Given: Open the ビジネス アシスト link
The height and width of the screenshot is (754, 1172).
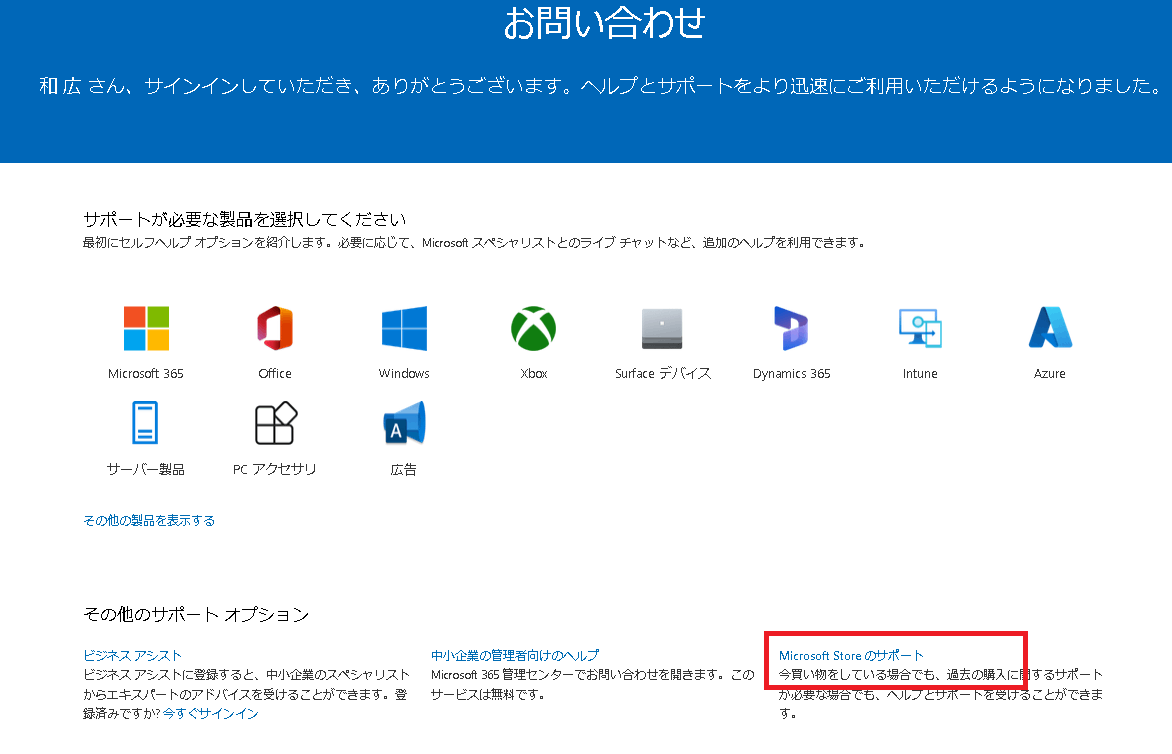Looking at the screenshot, I should pyautogui.click(x=132, y=655).
